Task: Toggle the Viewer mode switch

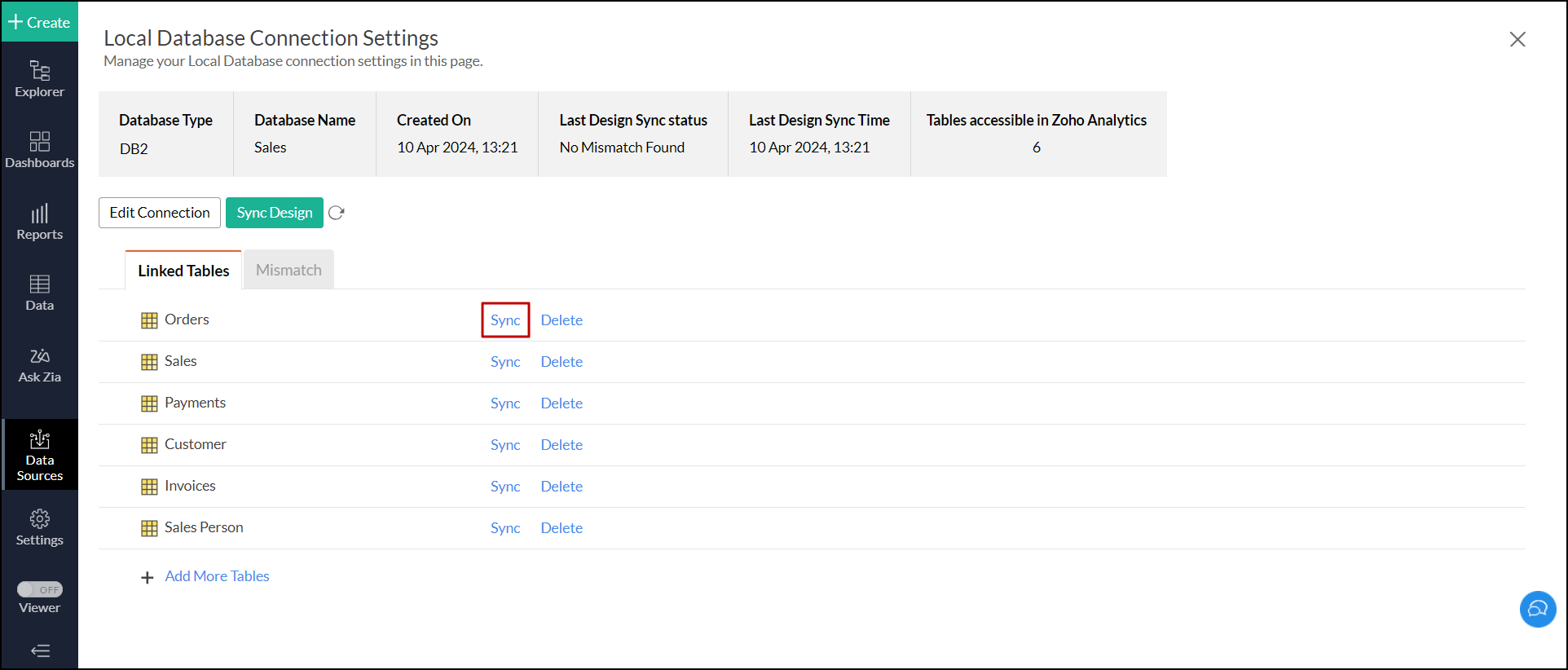Action: [40, 589]
